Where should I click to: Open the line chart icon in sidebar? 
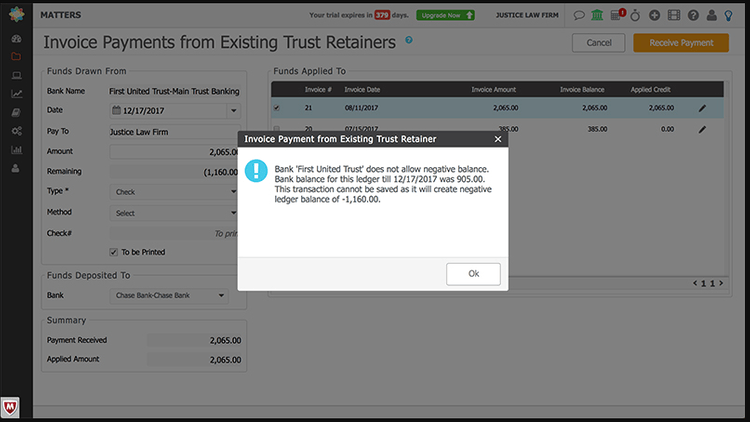tap(16, 94)
